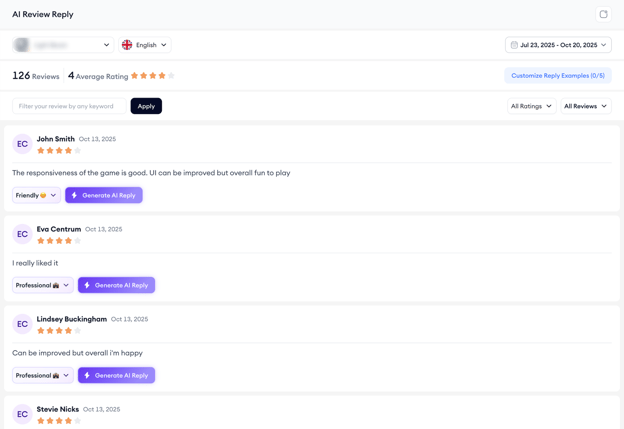This screenshot has height=429, width=624.
Task: Open Professional tone dropdown for Lindsey Buckingham
Action: click(x=43, y=375)
